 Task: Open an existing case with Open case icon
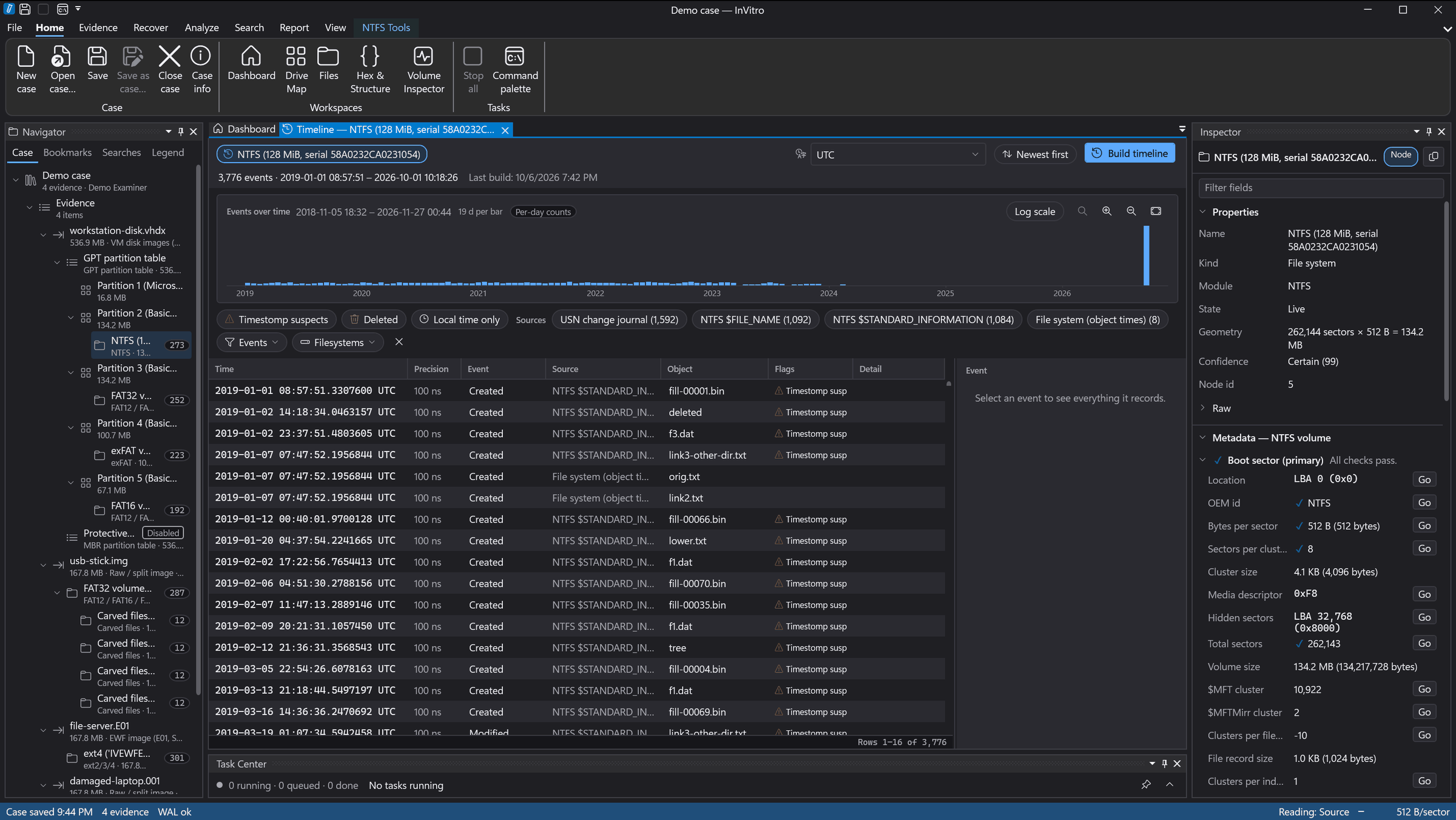(x=62, y=69)
